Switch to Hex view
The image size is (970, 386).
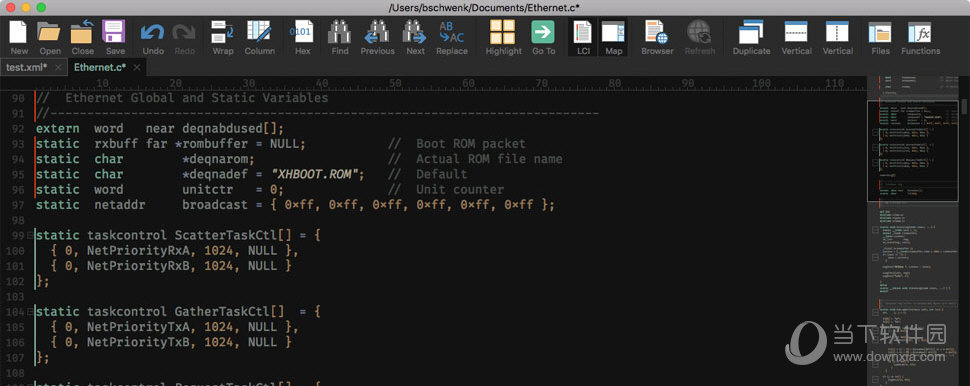point(303,37)
